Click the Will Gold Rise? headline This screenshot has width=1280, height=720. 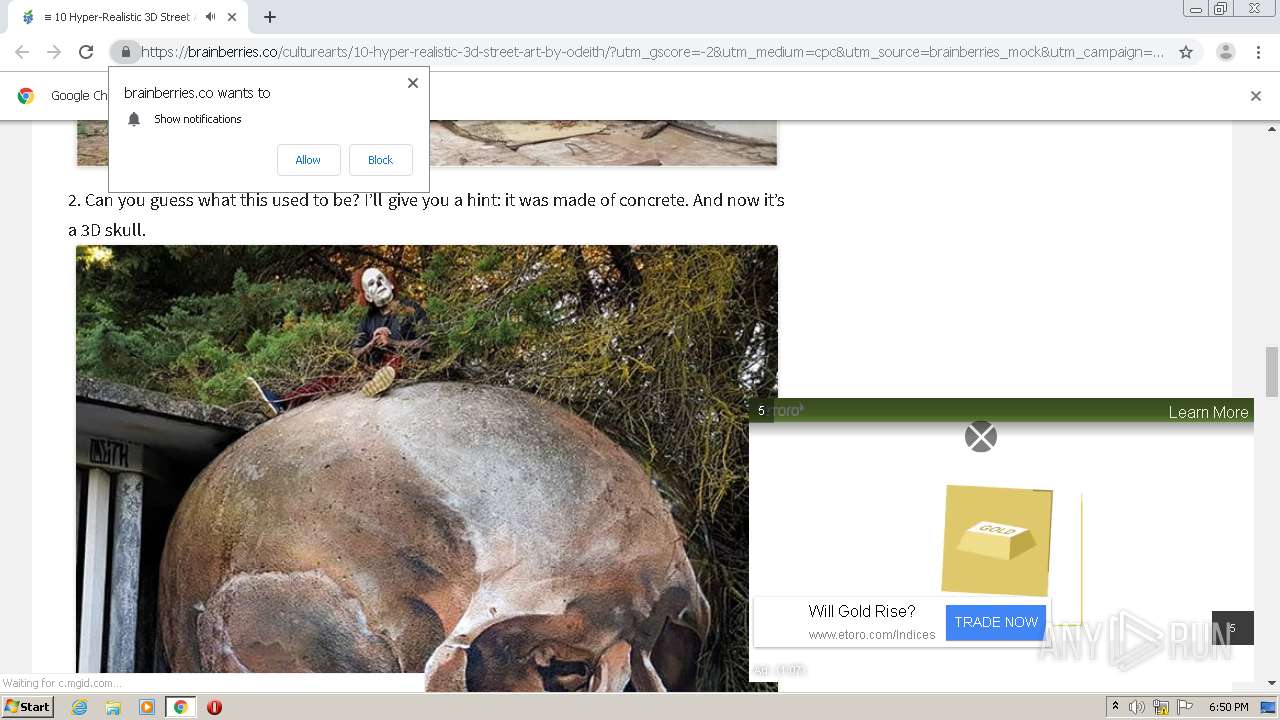tap(862, 611)
